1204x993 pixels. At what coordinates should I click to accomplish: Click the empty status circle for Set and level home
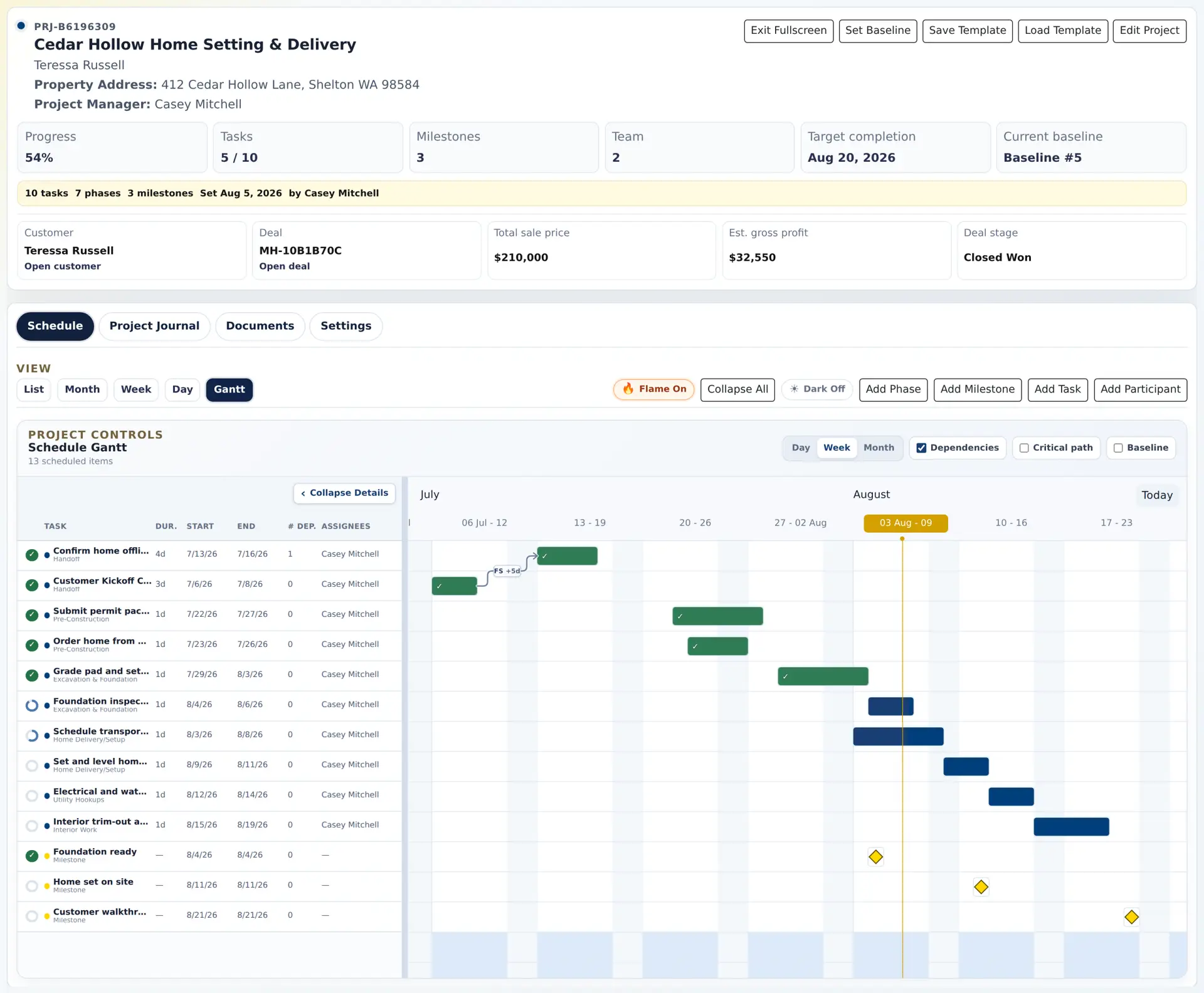click(32, 765)
